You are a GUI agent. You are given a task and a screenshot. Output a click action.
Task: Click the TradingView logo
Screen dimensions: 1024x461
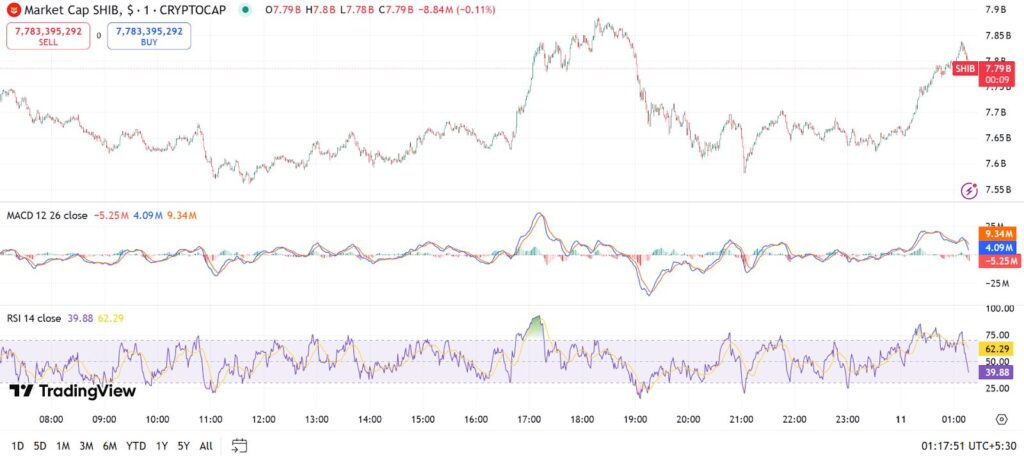(72, 392)
